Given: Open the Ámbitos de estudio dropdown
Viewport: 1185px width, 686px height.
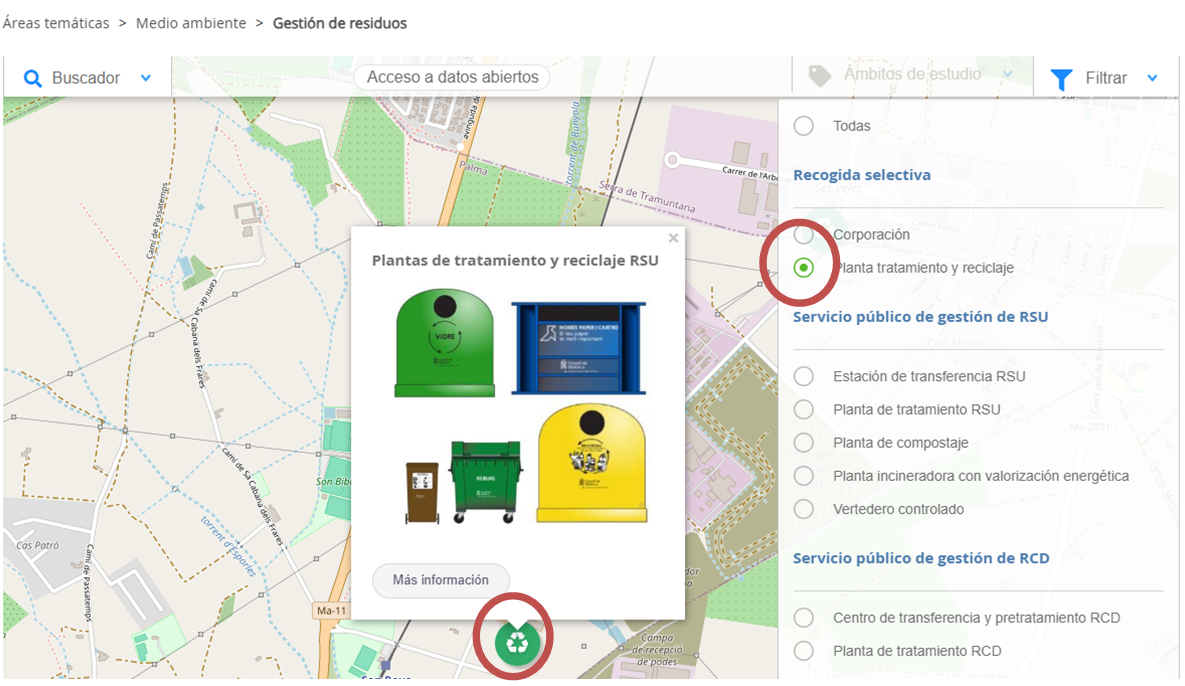Looking at the screenshot, I should [x=1007, y=75].
